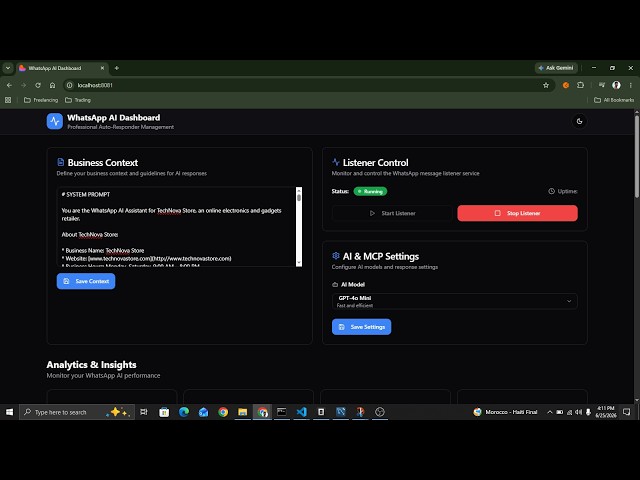Open Visual Studio Code from the taskbar
Viewport: 640px width, 480px height.
point(301,412)
